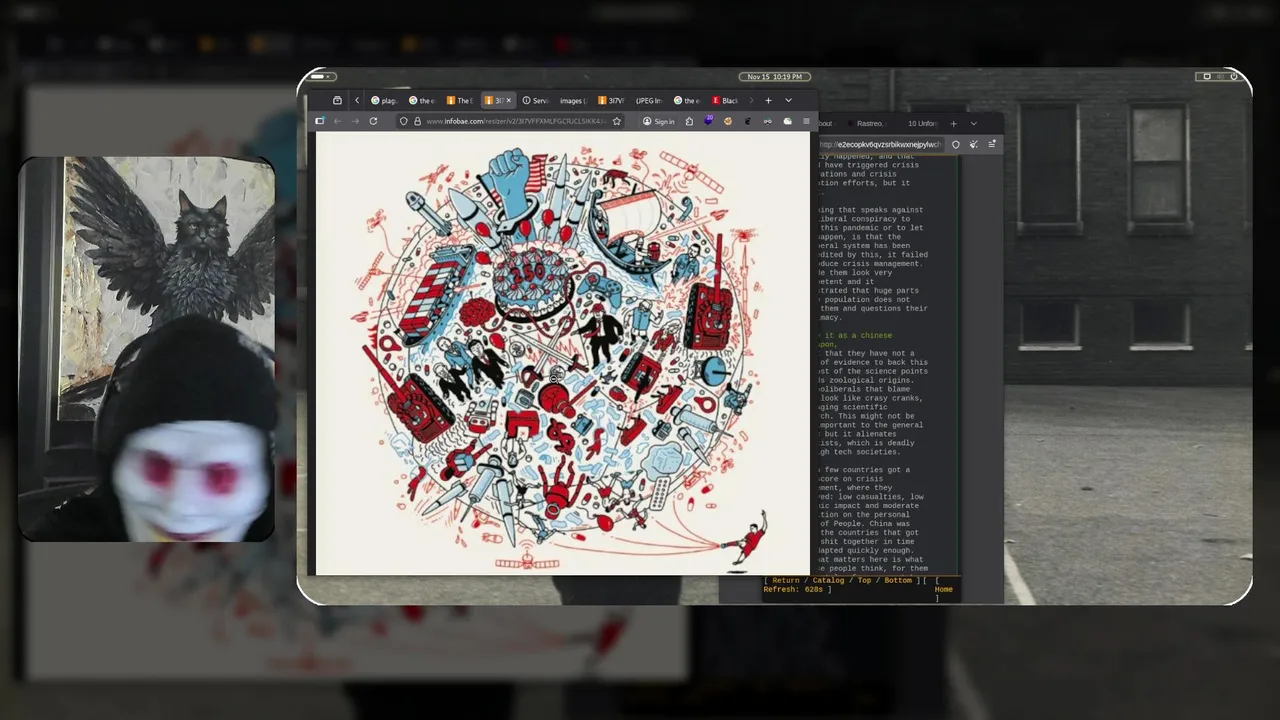The height and width of the screenshot is (720, 1280).
Task: Click the globe illustration image
Action: click(x=563, y=355)
